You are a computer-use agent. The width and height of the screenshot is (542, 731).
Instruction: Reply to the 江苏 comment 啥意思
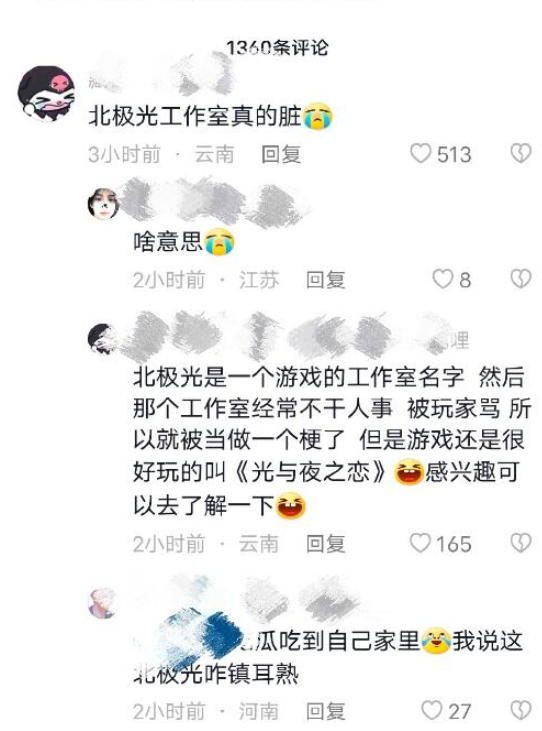(325, 280)
